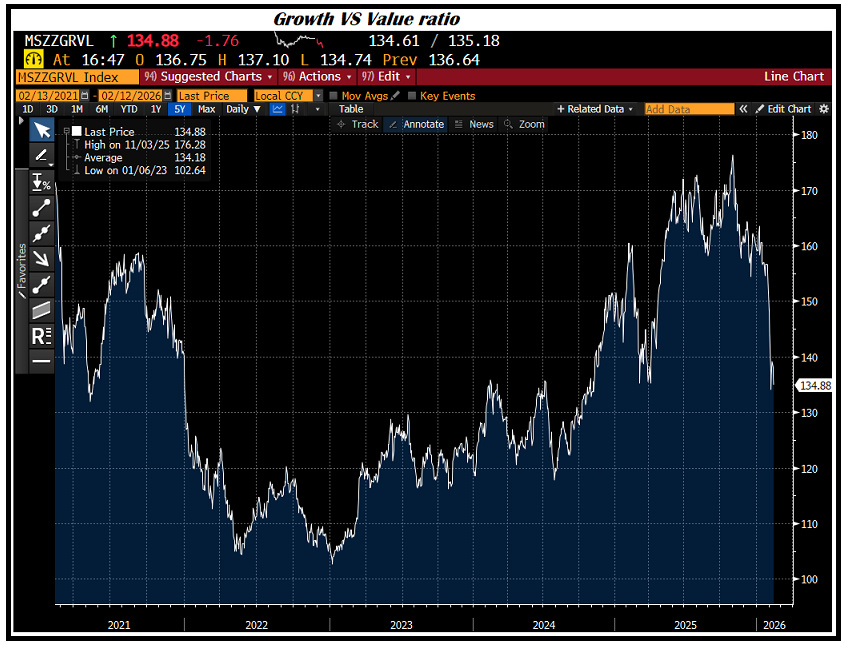
Task: Open the Suggested Charts dropdown
Action: pyautogui.click(x=210, y=77)
